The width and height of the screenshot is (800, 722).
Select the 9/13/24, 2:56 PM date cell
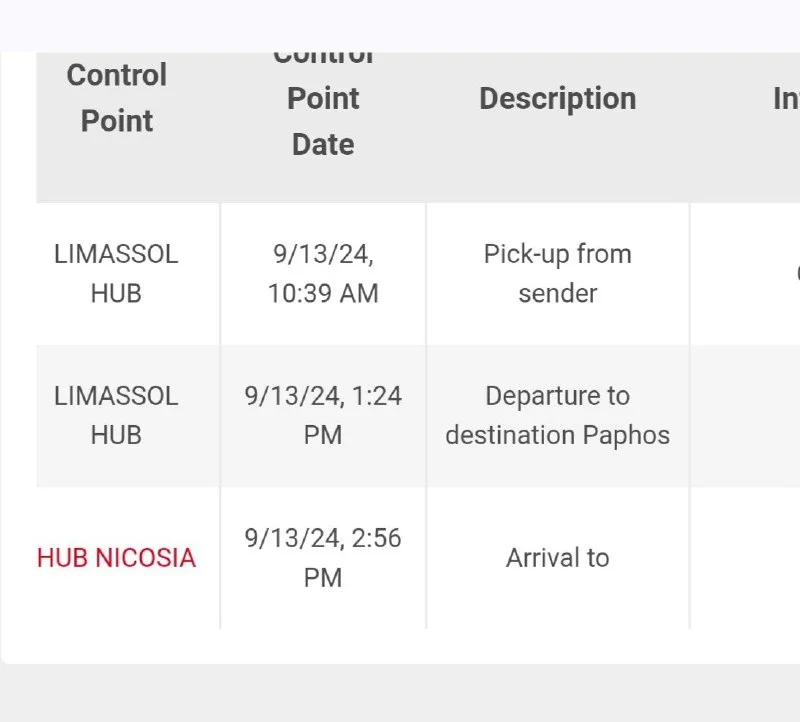click(323, 558)
